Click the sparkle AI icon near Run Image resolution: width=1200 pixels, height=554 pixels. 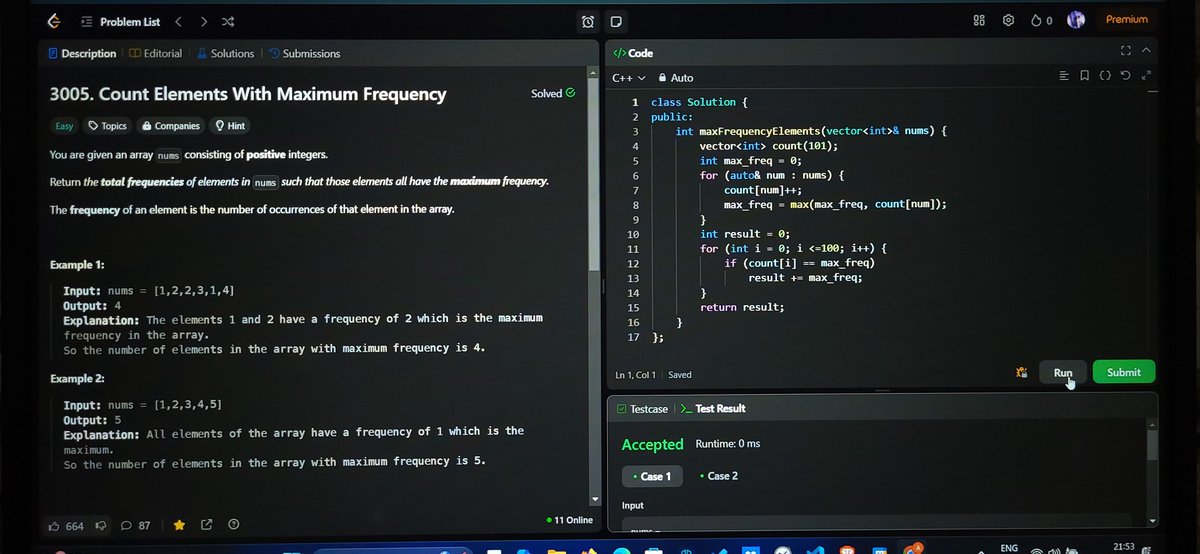1021,373
